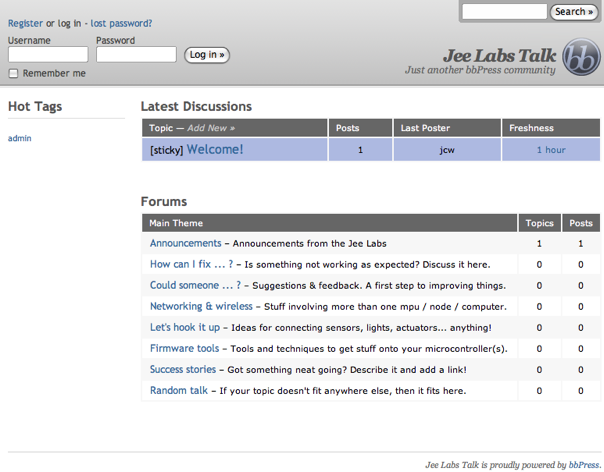Click the Hot Tags heading
Viewport: 604px width, 472px height.
click(35, 107)
